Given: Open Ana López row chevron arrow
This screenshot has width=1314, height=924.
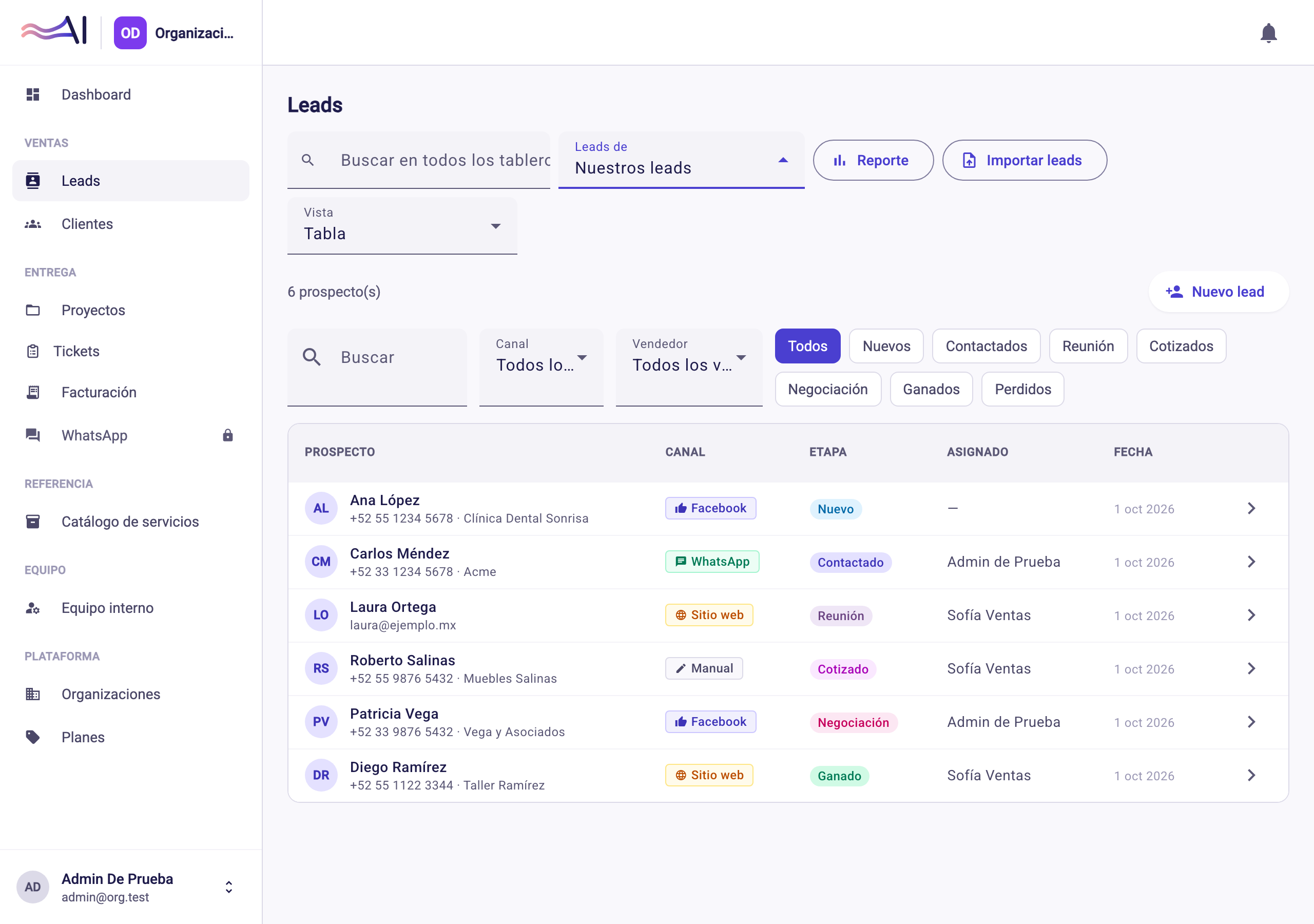Looking at the screenshot, I should click(1251, 508).
